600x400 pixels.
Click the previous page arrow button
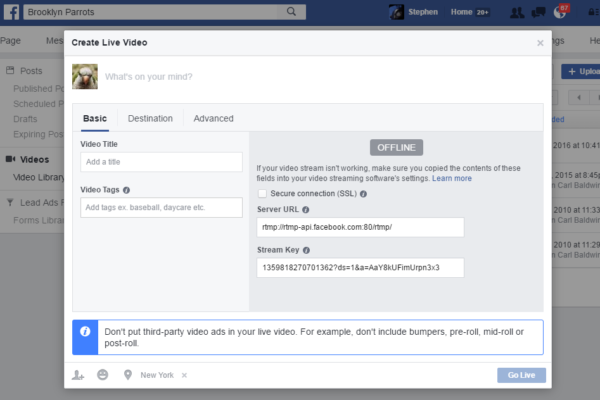point(579,98)
